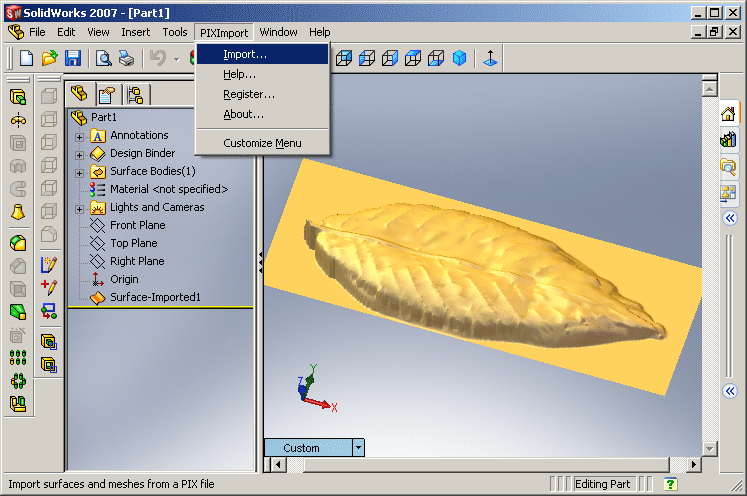Click the viewport scroll up arrow

(710, 89)
